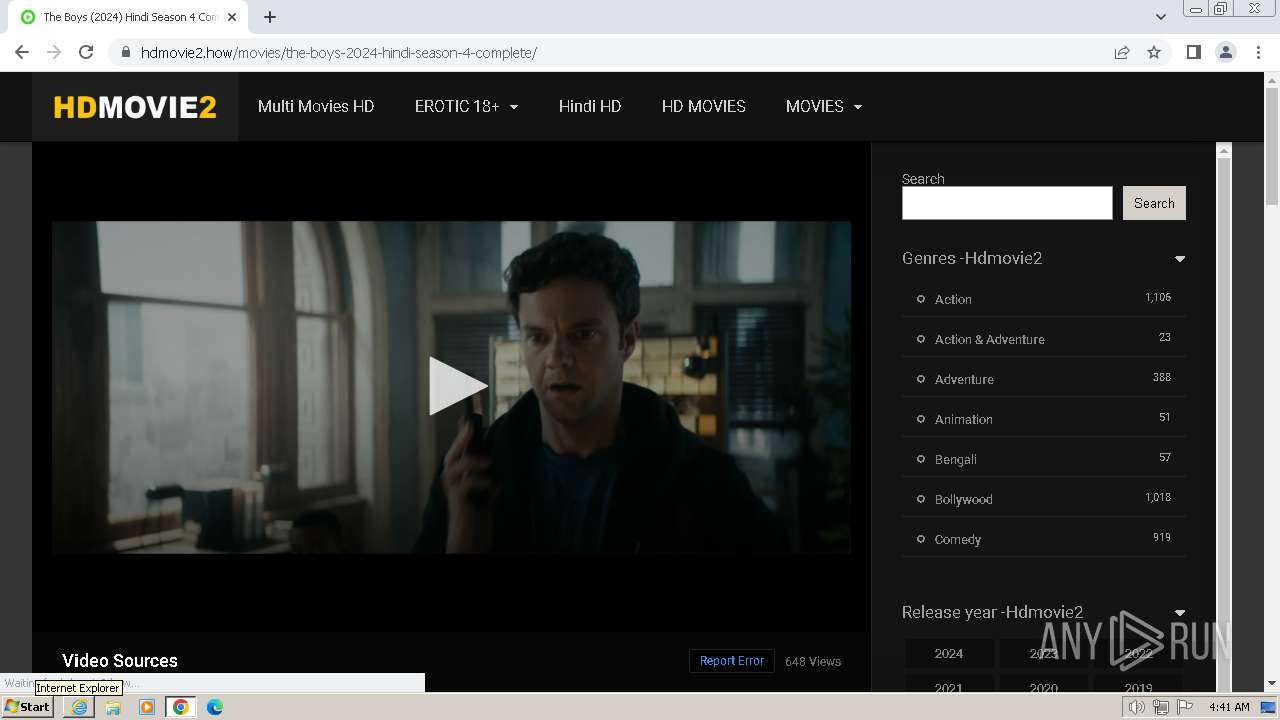Expand the MOVIES dropdown menu
This screenshot has height=720, width=1280.
coord(824,106)
